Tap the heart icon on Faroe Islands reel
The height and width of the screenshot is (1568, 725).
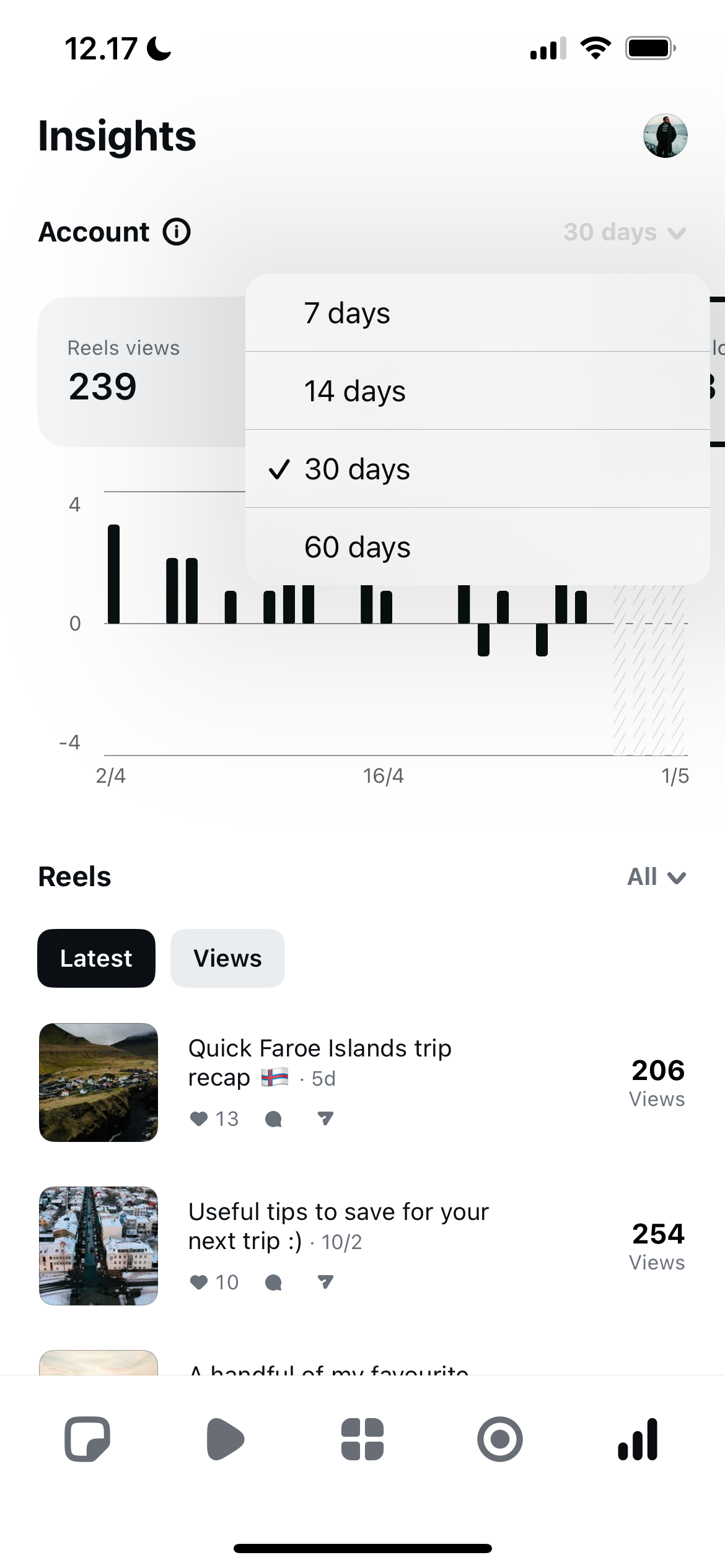[x=198, y=1118]
